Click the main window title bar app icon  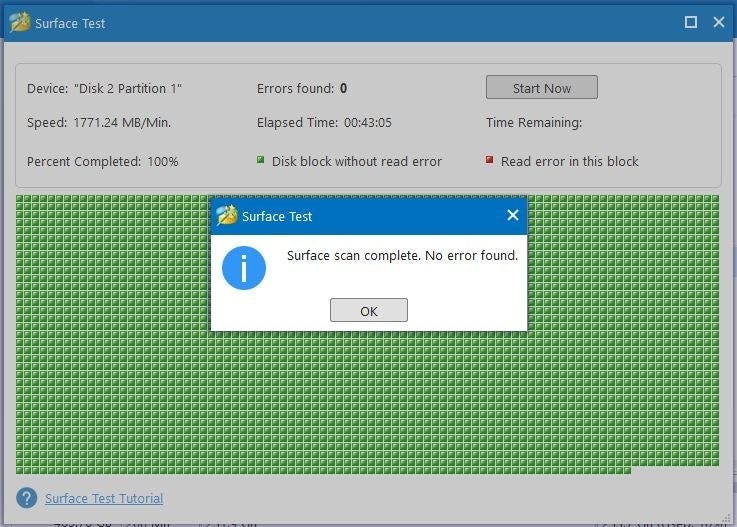[x=20, y=23]
